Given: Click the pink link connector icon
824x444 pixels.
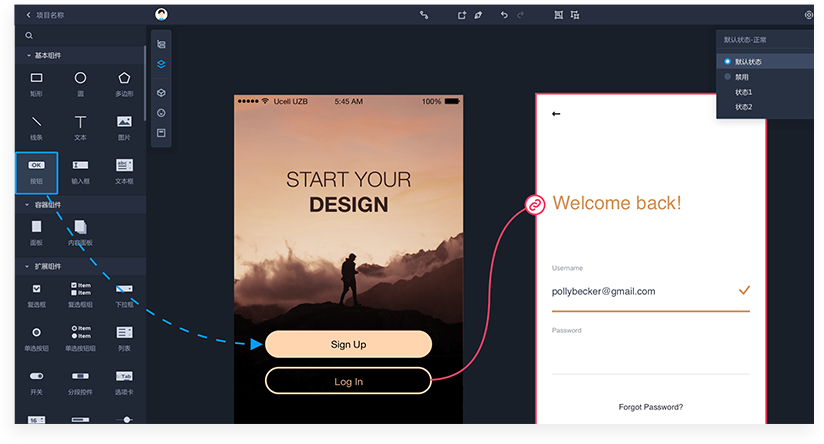Looking at the screenshot, I should click(x=535, y=205).
